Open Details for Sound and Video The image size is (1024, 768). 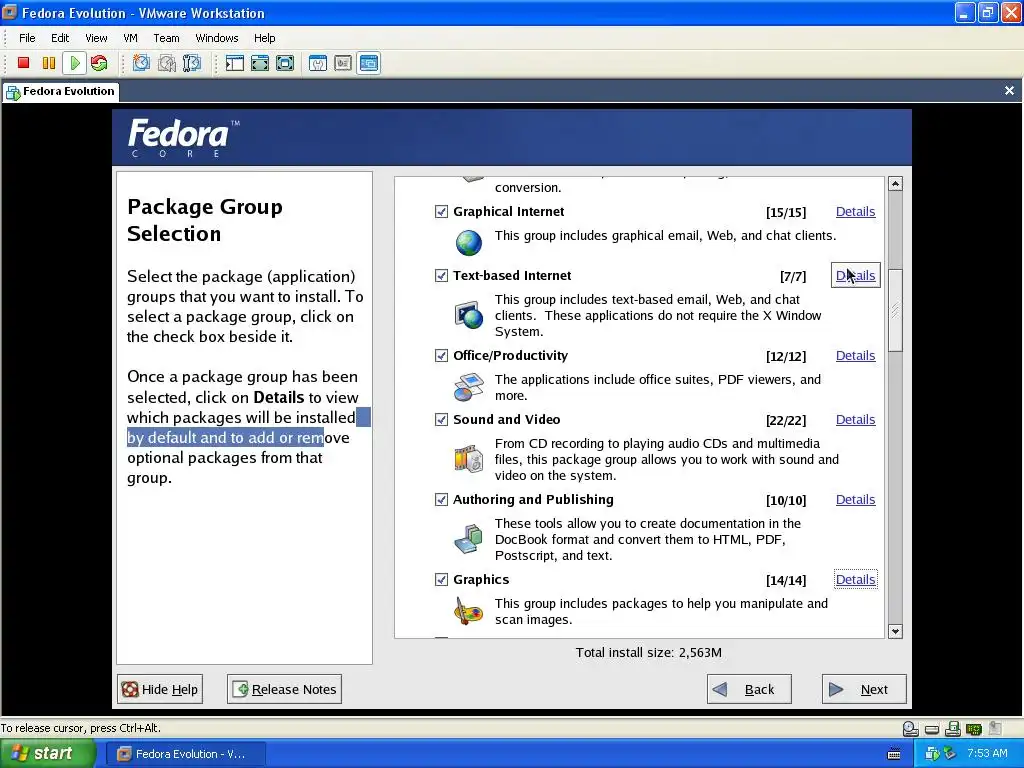856,419
